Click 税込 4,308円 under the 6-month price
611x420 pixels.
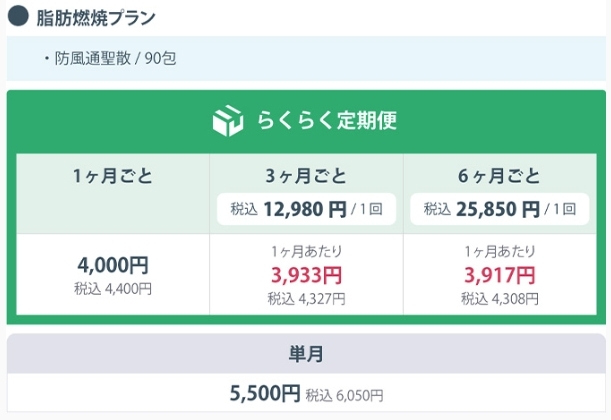[500, 299]
